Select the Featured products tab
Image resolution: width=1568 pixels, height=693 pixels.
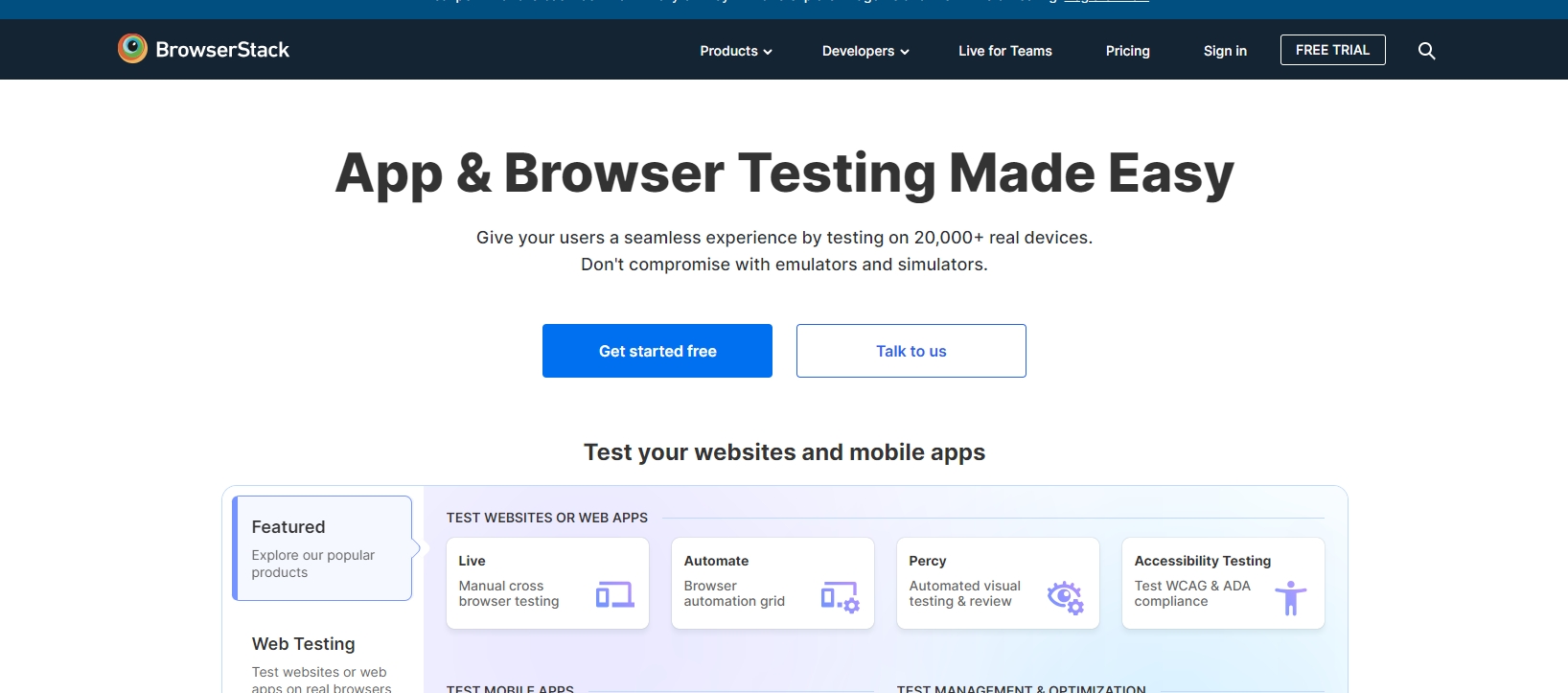[322, 548]
